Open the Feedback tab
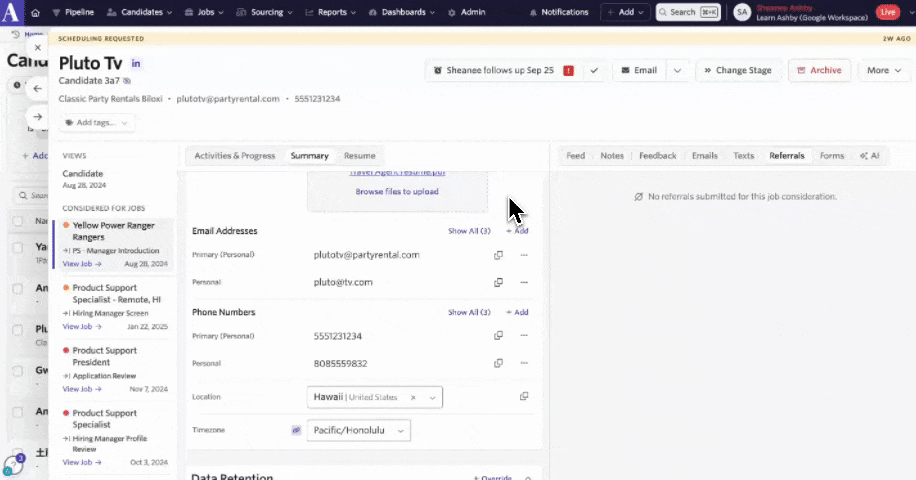 pyautogui.click(x=658, y=156)
